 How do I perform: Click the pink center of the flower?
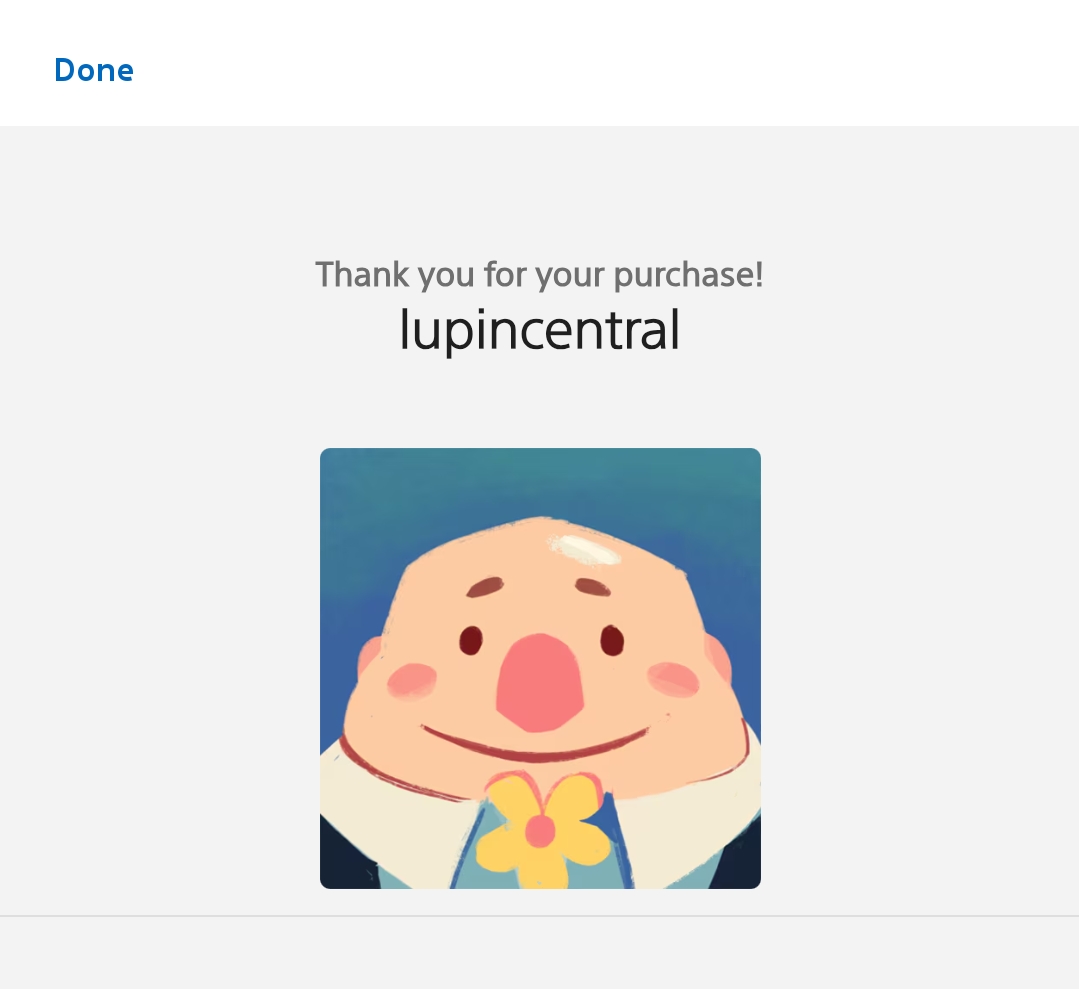pyautogui.click(x=540, y=831)
